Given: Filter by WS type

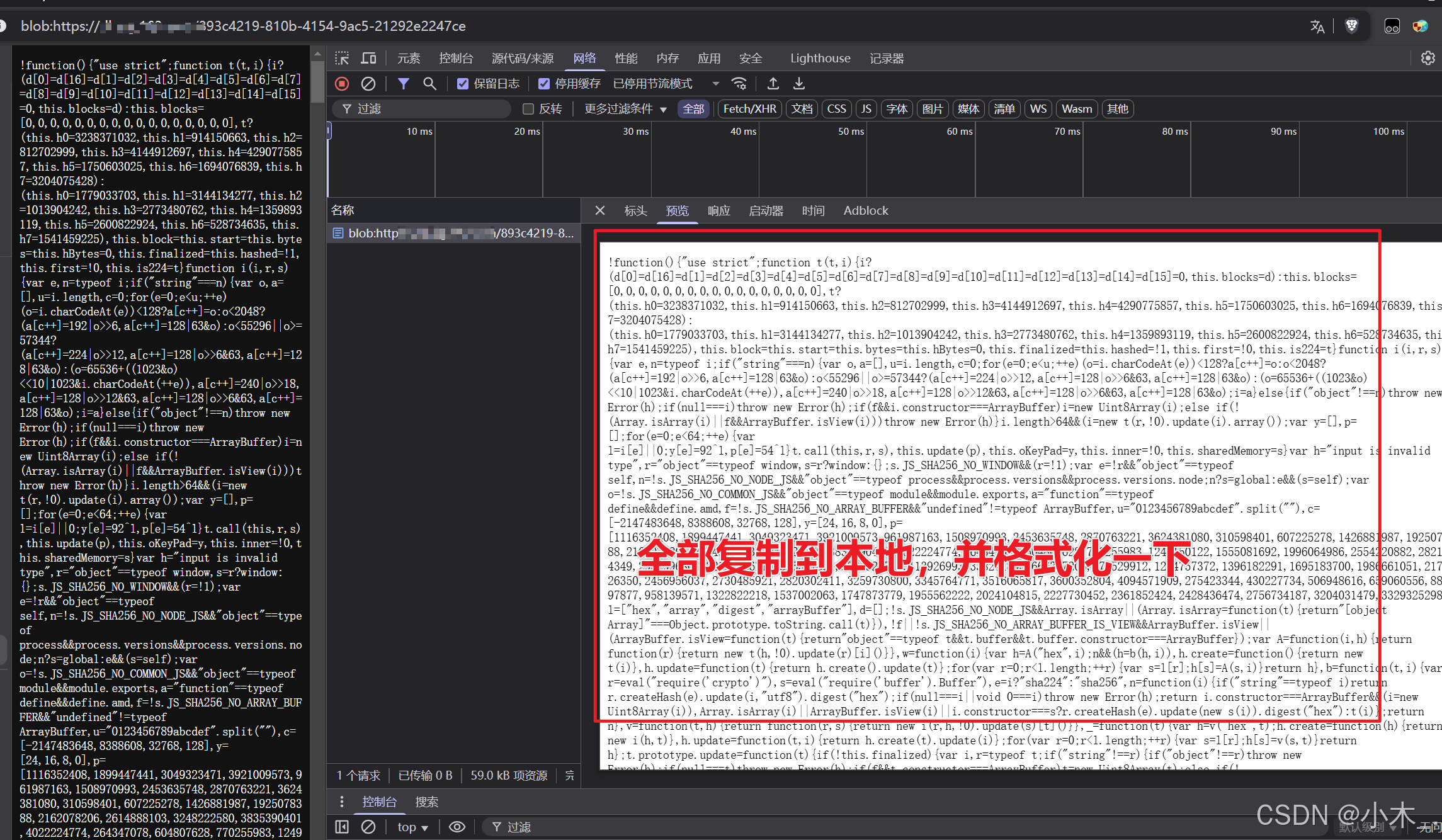Looking at the screenshot, I should (x=1038, y=109).
